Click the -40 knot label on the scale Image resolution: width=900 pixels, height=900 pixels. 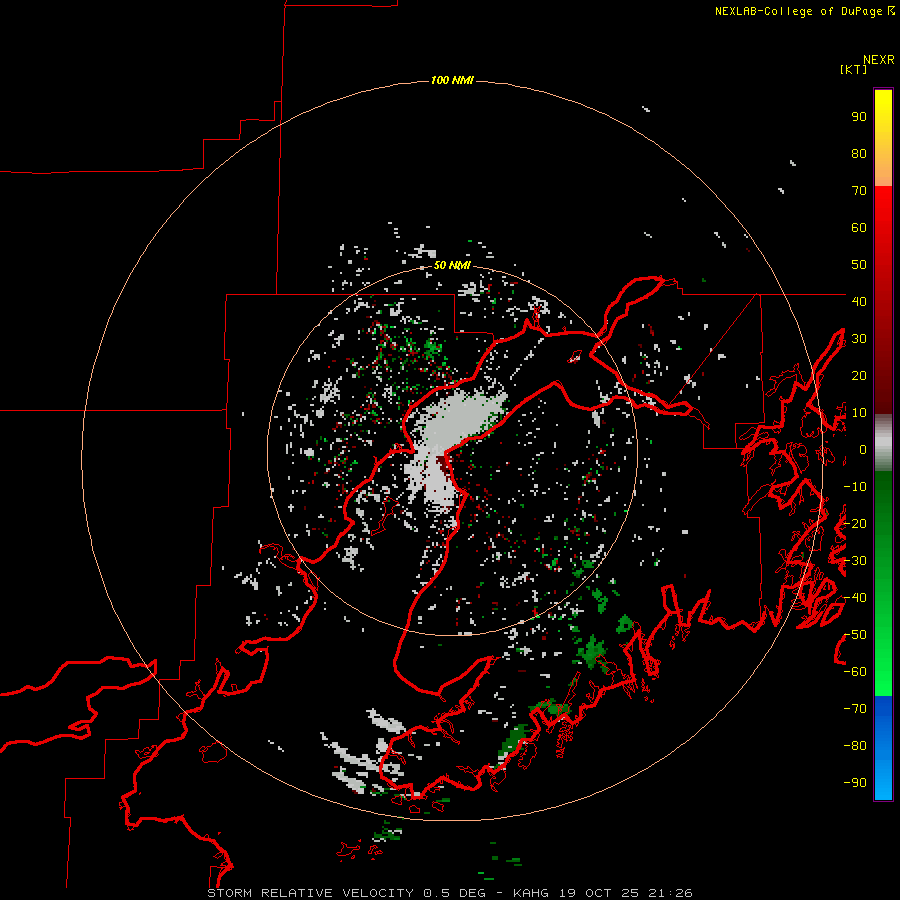pyautogui.click(x=855, y=598)
